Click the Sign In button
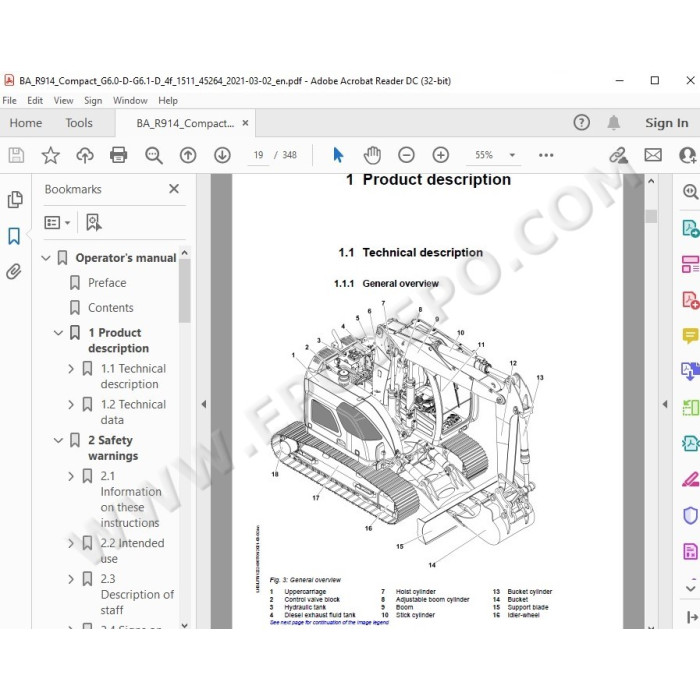700x700 pixels. coord(667,123)
